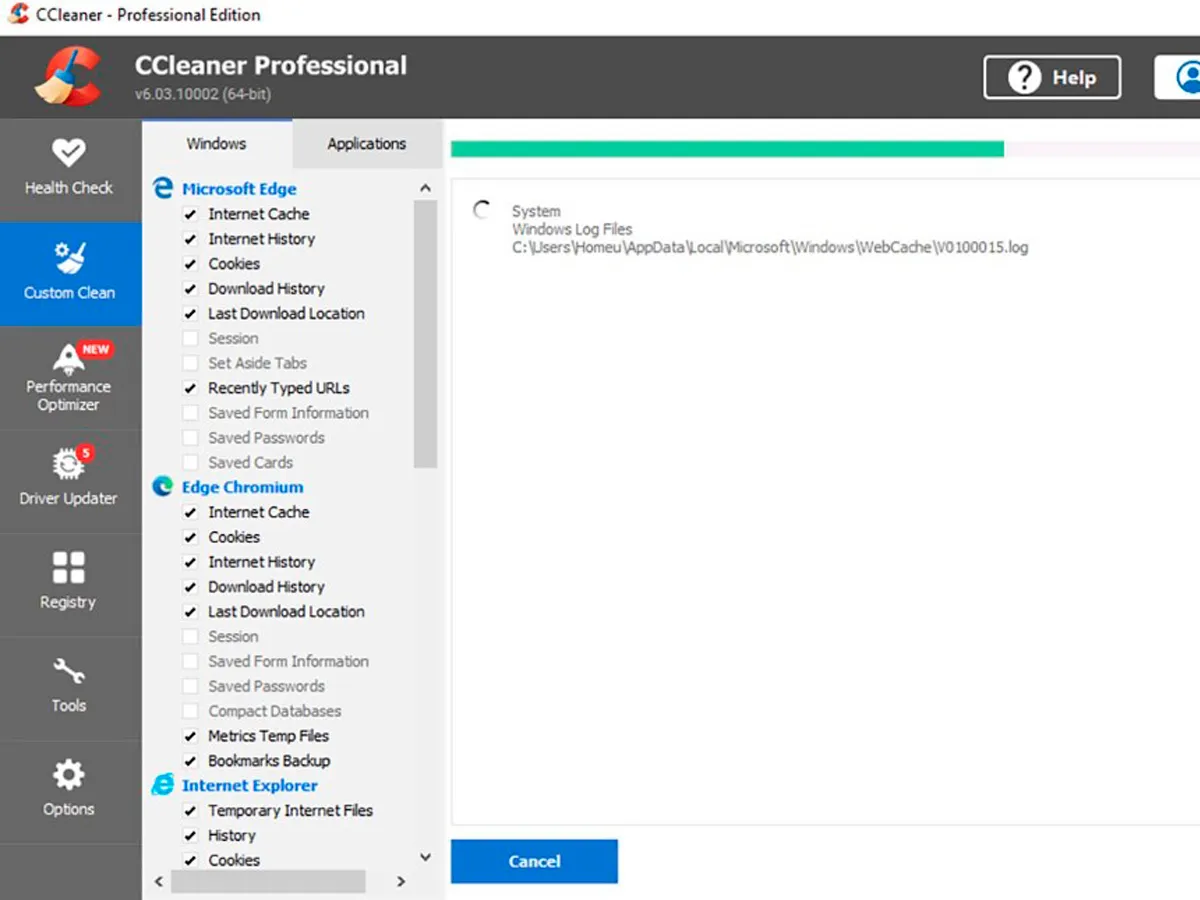Click the Edge Chromium section icon

162,487
